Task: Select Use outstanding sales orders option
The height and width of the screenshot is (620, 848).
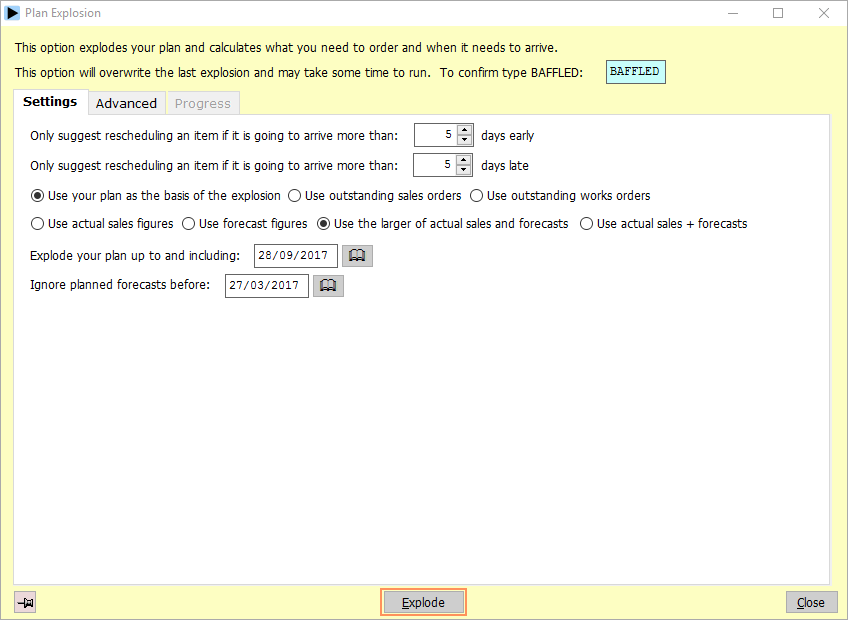Action: coord(375,196)
